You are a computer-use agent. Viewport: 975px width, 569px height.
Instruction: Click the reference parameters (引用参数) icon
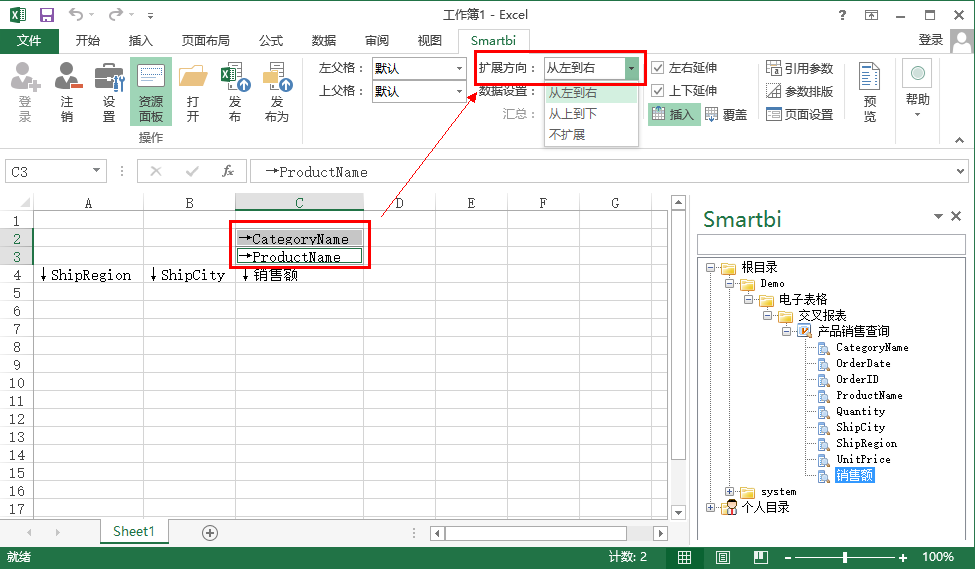click(800, 68)
